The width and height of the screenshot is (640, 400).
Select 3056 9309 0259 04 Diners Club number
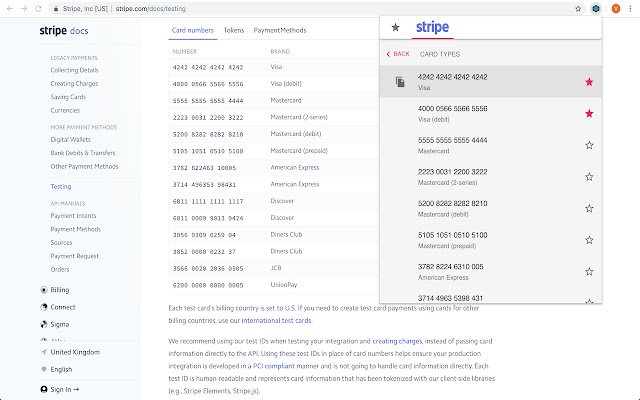click(204, 235)
